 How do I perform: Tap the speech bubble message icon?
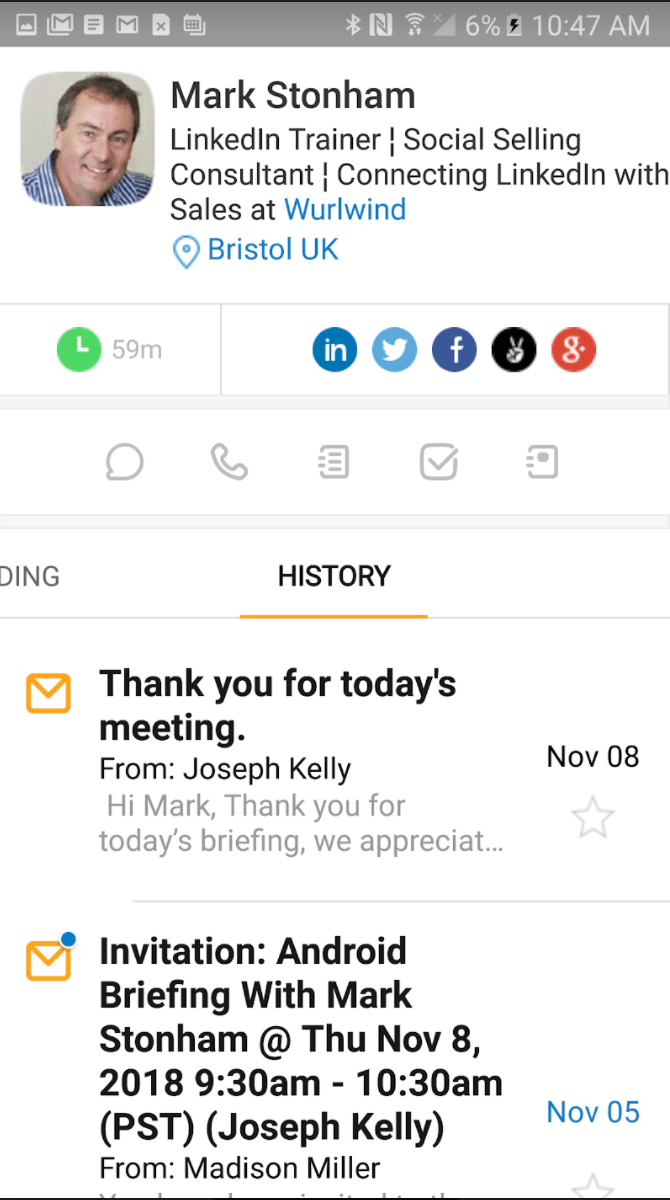point(125,462)
